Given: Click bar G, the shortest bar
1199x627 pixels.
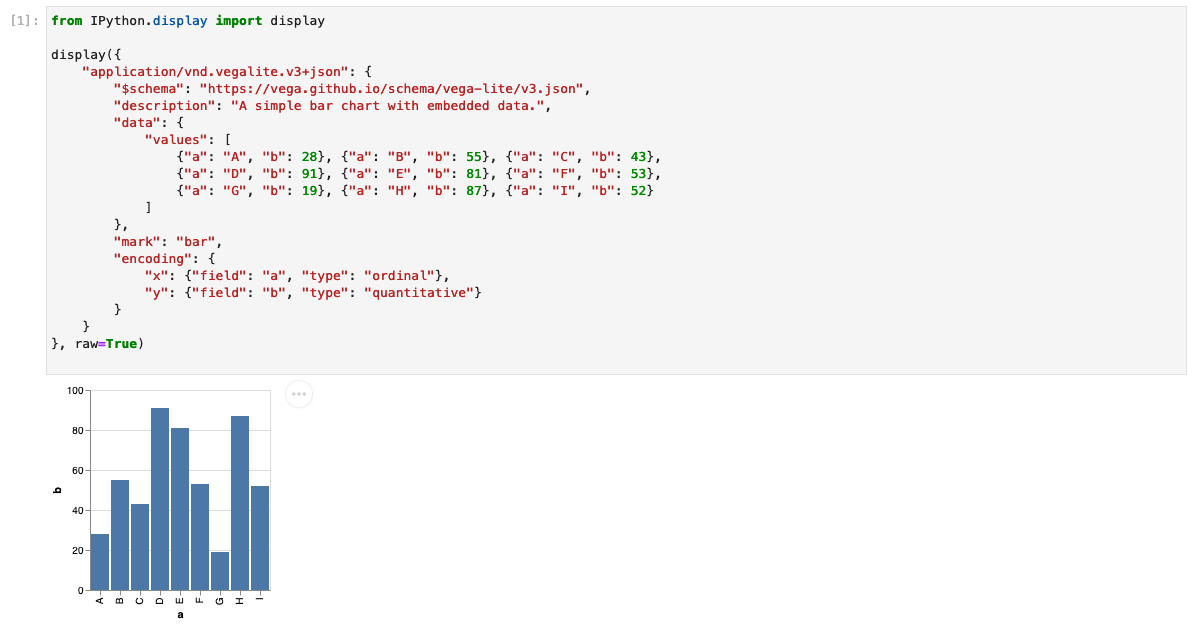Looking at the screenshot, I should pos(220,571).
